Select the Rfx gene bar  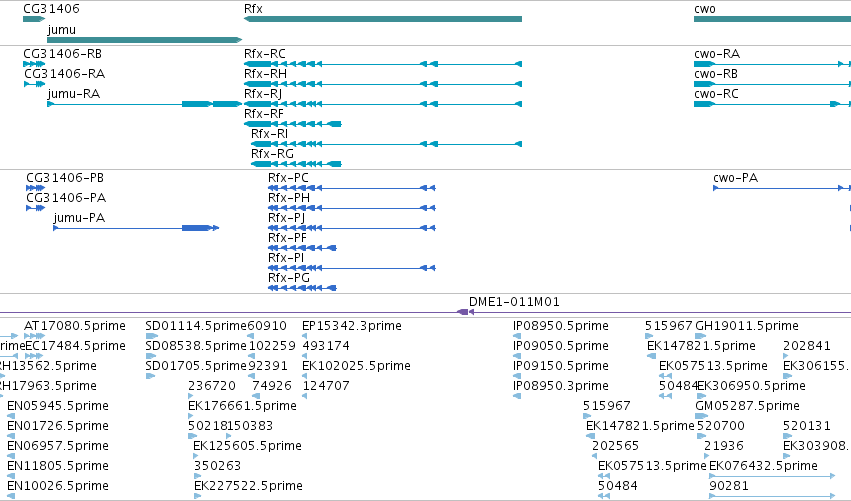[x=383, y=19]
